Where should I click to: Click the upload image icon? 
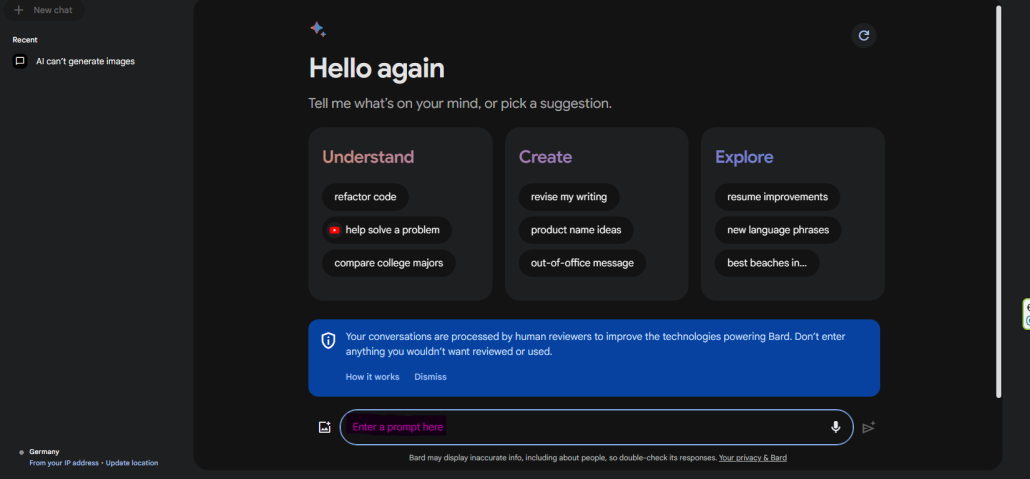coord(325,427)
